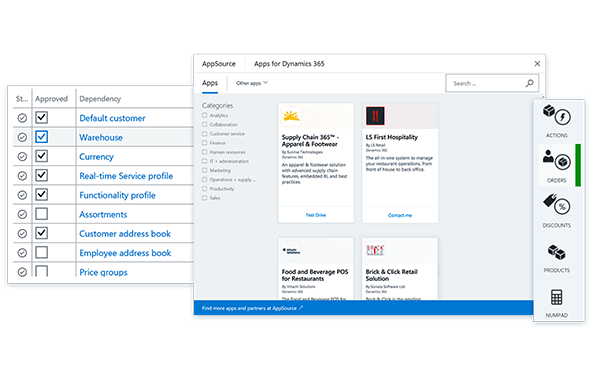
Task: Check Approved for Price groups
Action: tap(42, 271)
